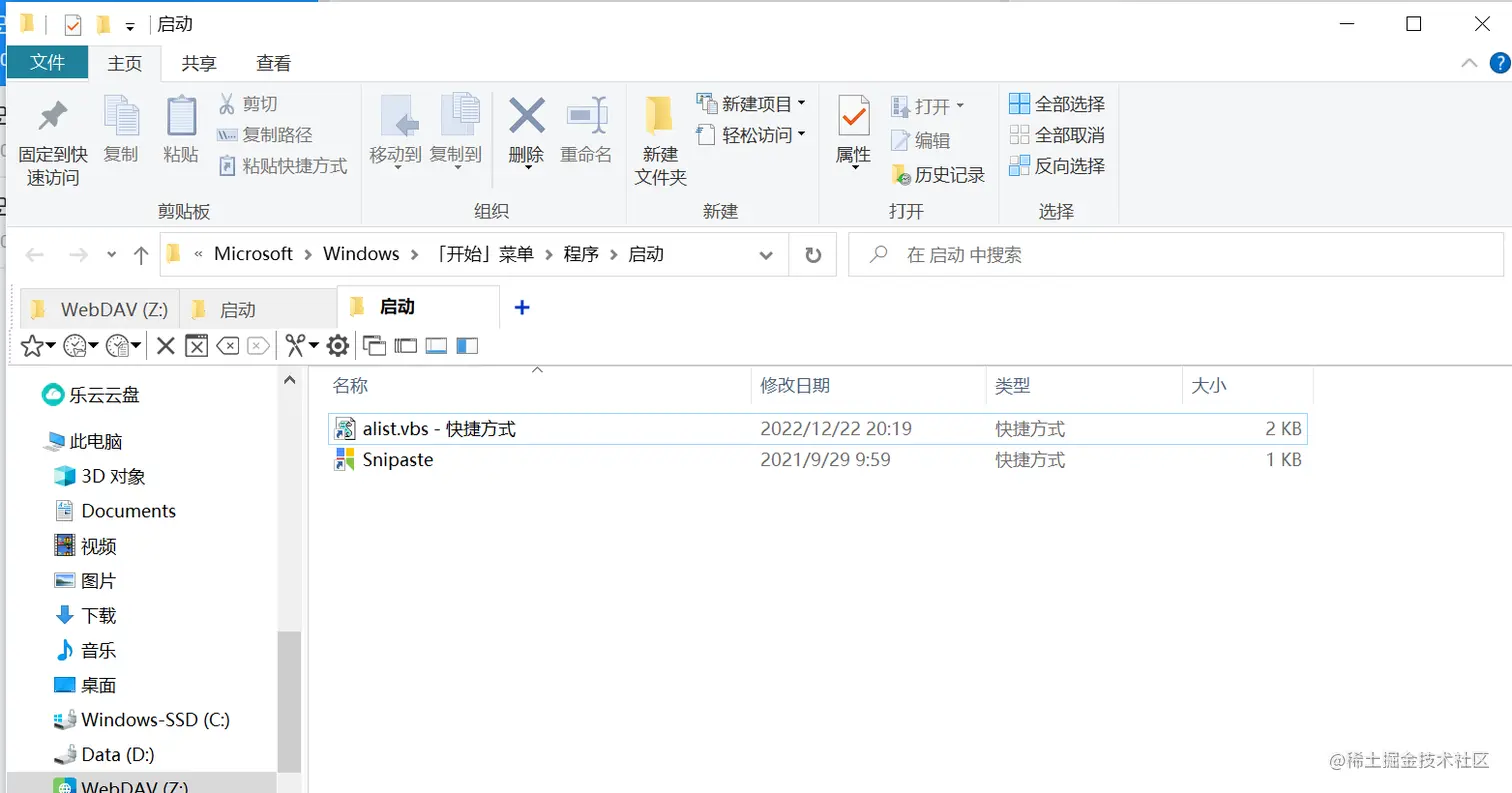The width and height of the screenshot is (1512, 793).
Task: Open the recent files history icon
Action: 118,345
